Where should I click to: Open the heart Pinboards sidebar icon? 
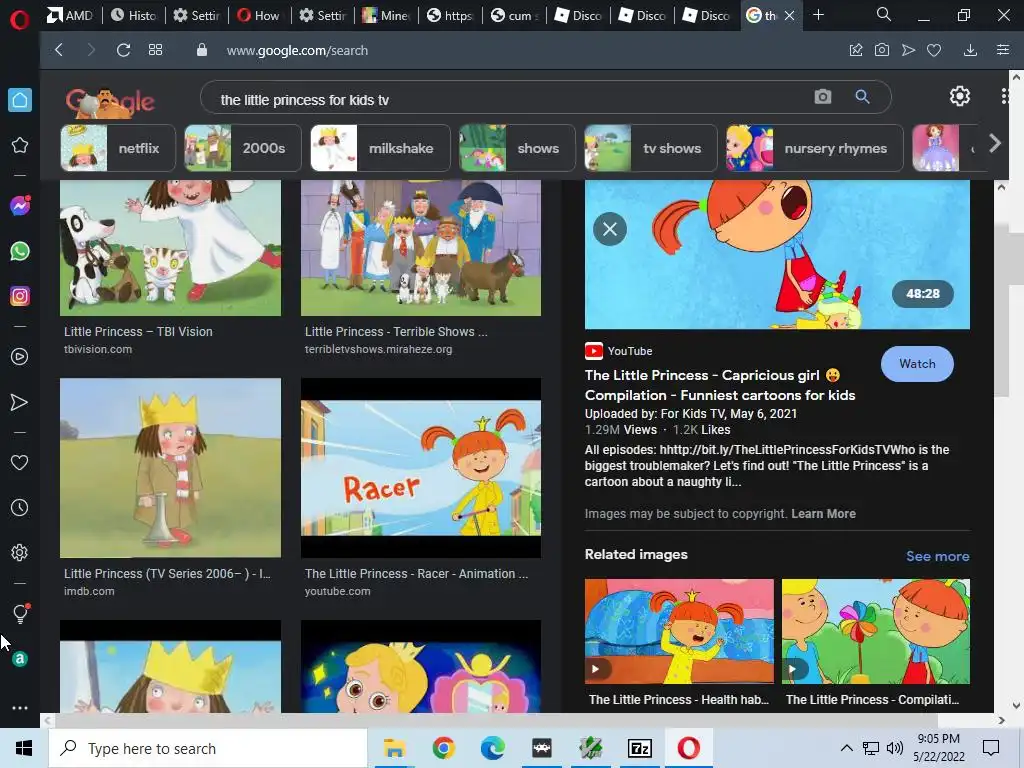20,462
